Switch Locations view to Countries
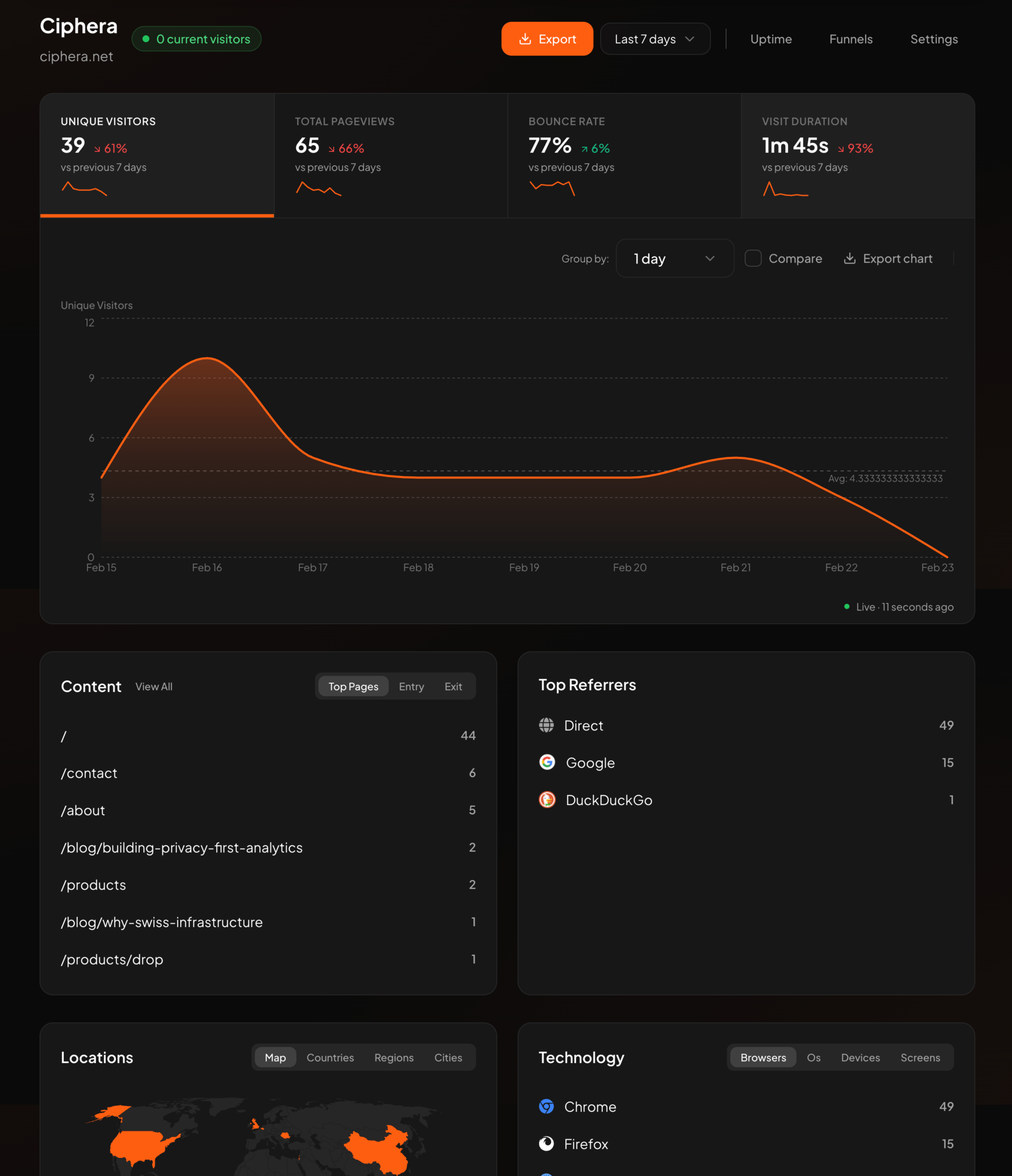Viewport: 1012px width, 1176px height. tap(330, 1057)
